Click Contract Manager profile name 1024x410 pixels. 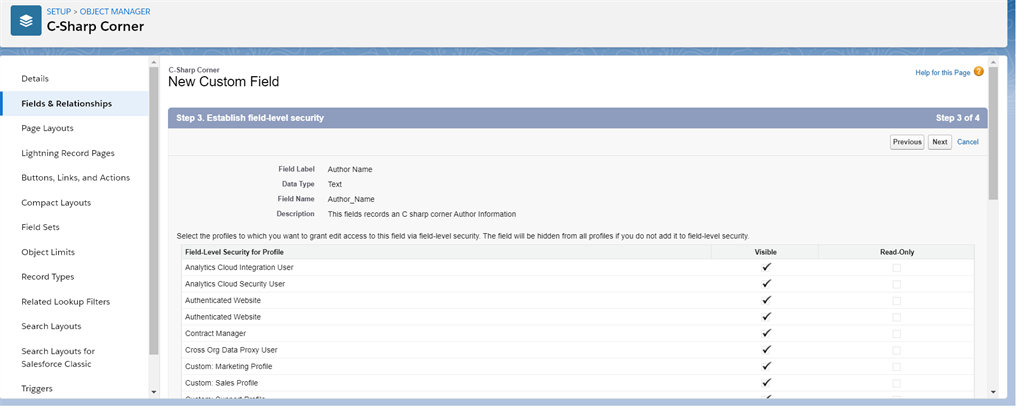[214, 334]
